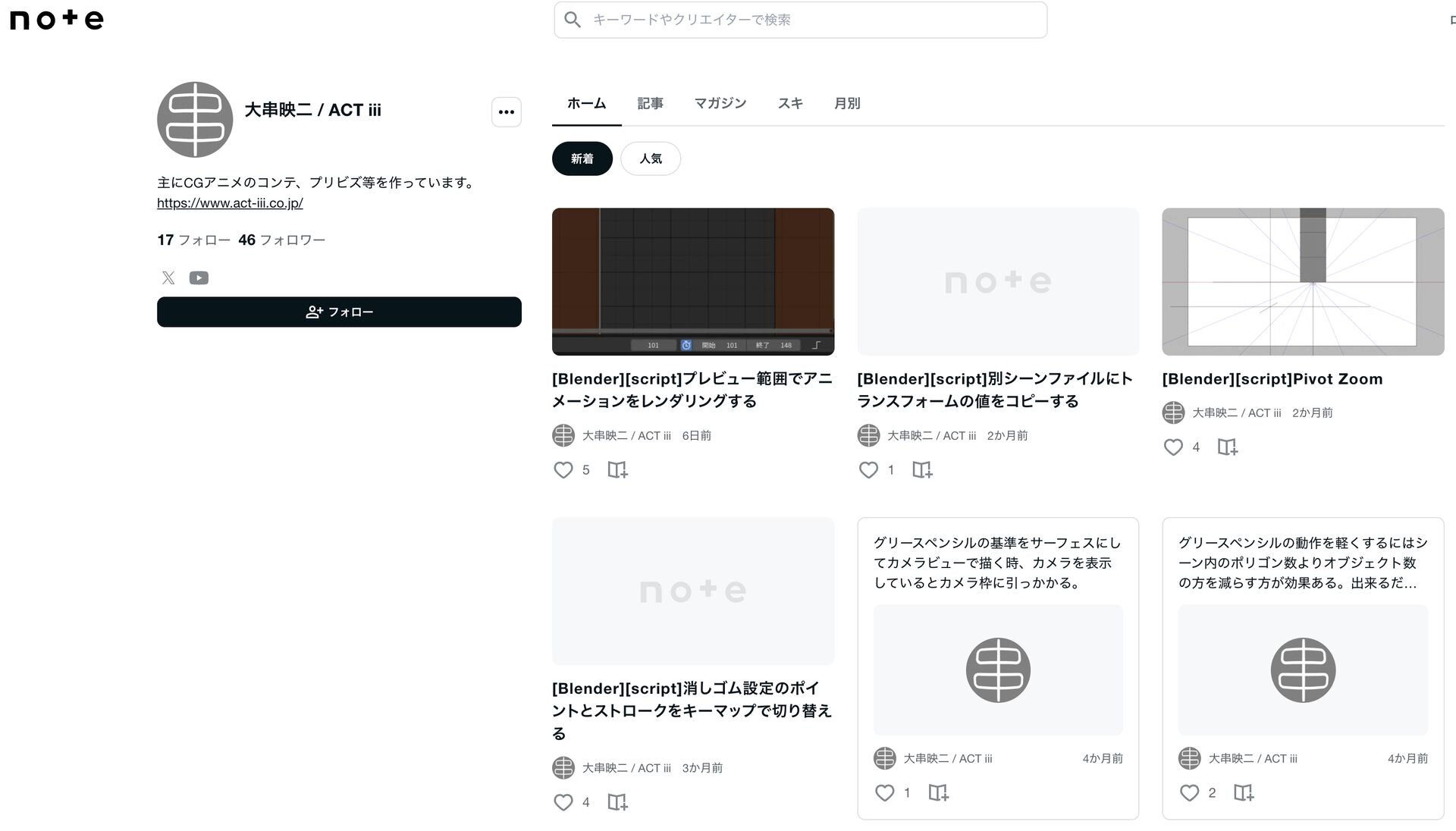Open the act-iii.co.jp website link
Viewport: 1456px width, 831px height.
(230, 203)
